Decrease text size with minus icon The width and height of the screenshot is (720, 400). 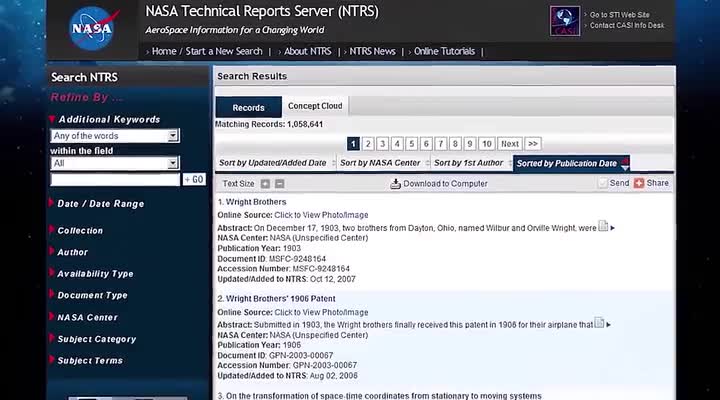tap(280, 184)
